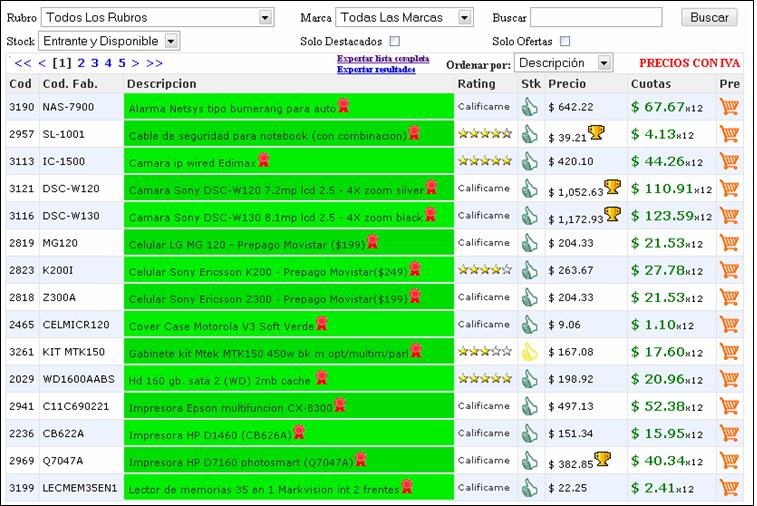757x506 pixels.
Task: Click in the Buscar text field
Action: click(596, 17)
